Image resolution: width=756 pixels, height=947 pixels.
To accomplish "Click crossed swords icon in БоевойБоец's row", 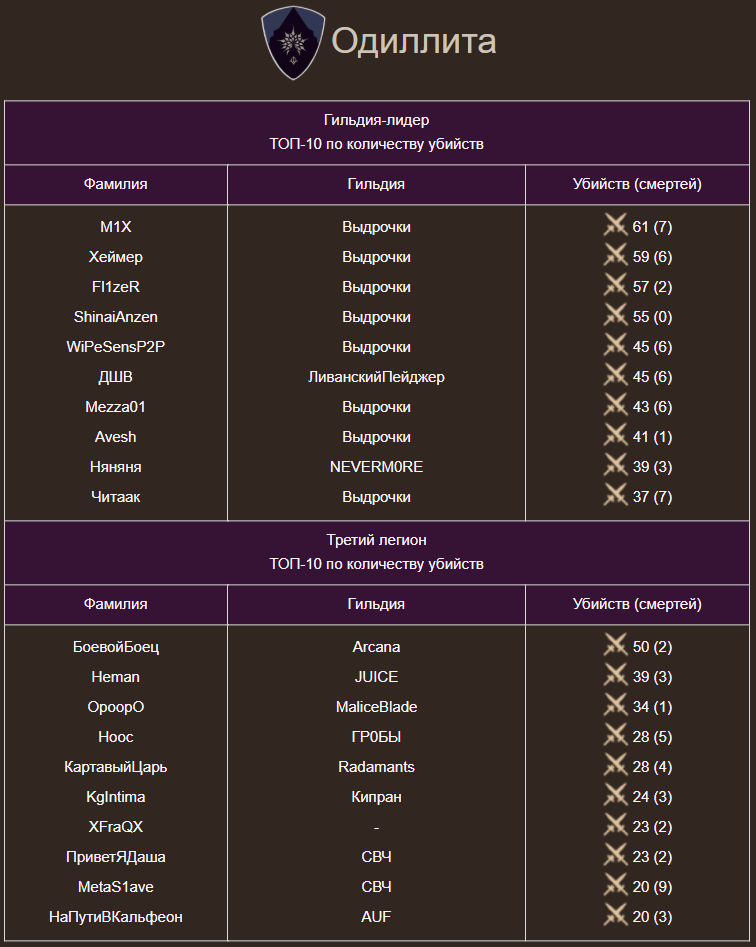I will coord(615,646).
